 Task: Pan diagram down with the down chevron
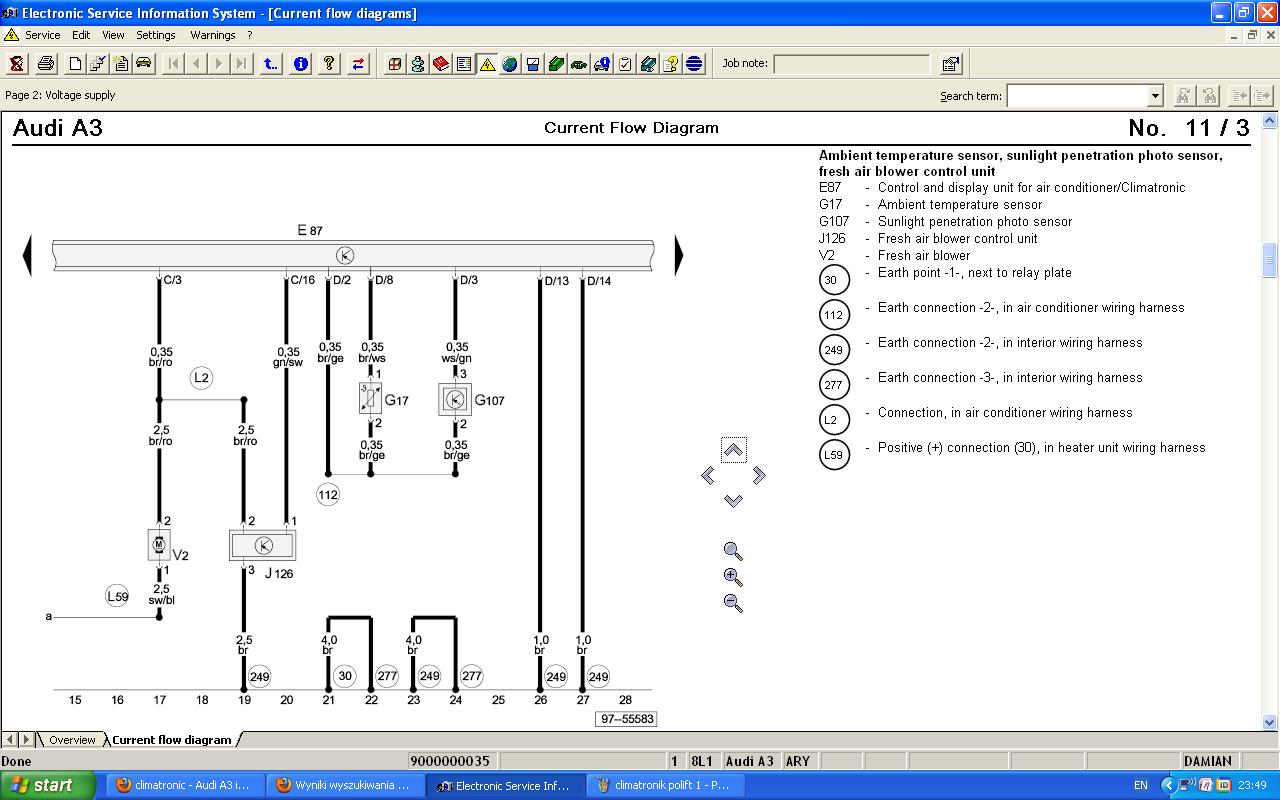pyautogui.click(x=733, y=500)
